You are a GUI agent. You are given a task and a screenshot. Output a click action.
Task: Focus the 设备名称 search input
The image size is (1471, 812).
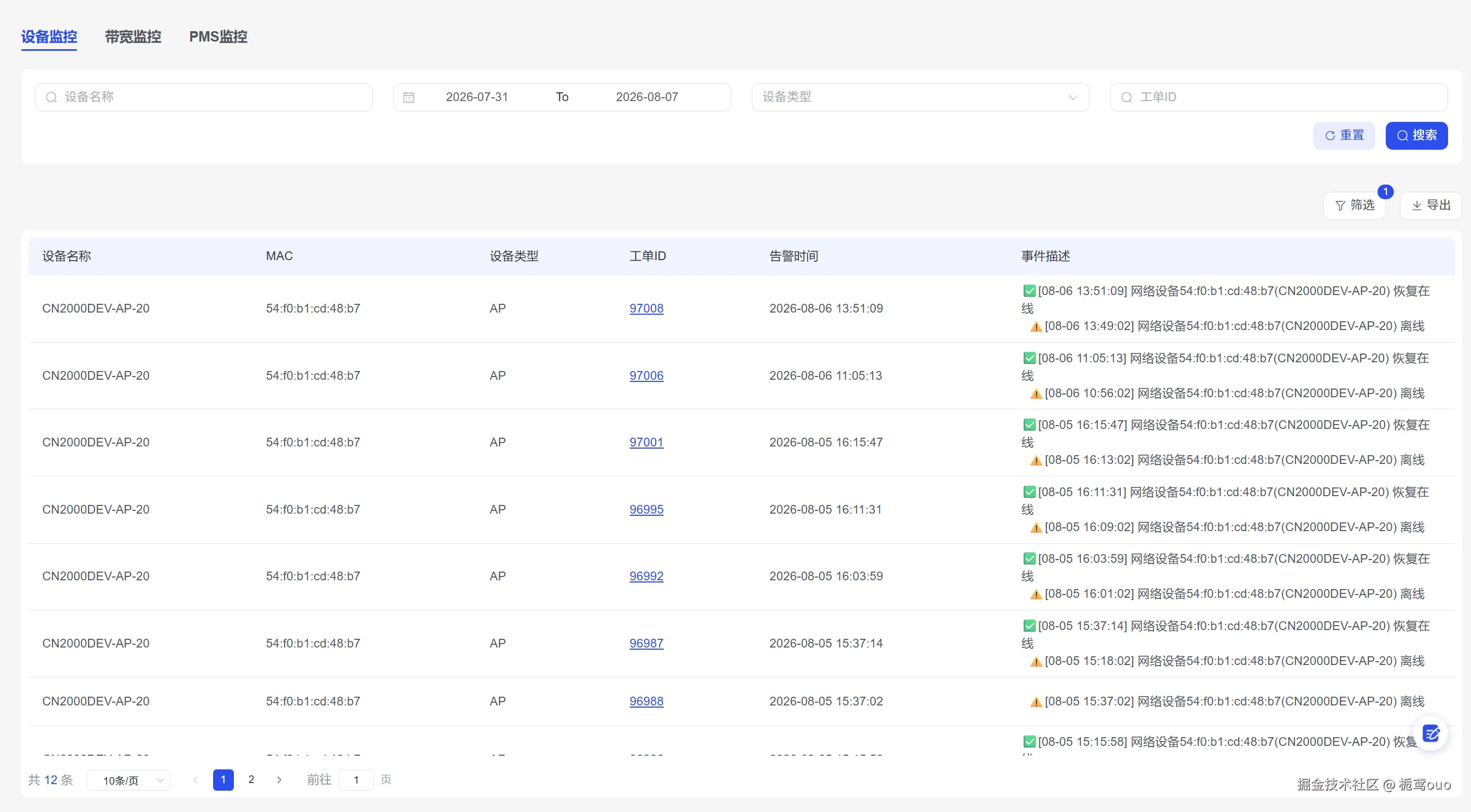(x=204, y=97)
